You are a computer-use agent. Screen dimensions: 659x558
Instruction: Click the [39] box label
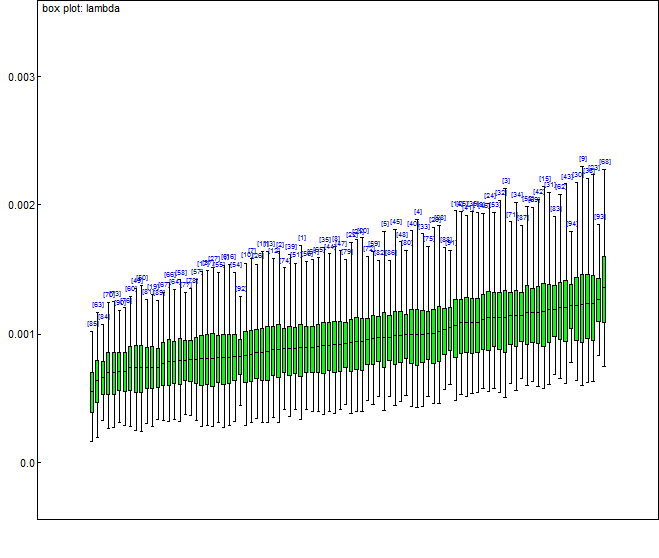291,247
